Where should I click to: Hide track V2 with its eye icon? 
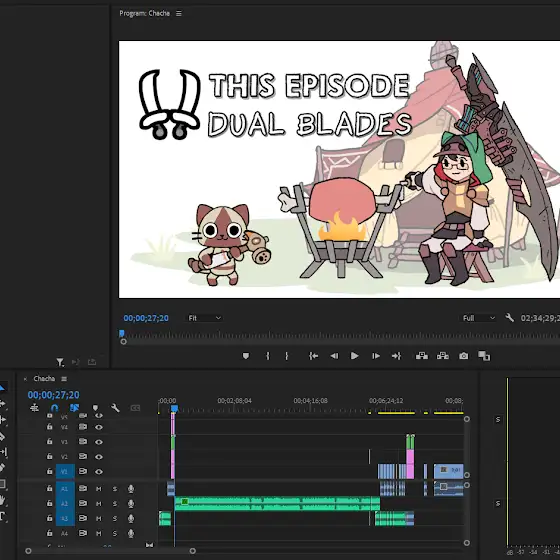click(x=99, y=457)
